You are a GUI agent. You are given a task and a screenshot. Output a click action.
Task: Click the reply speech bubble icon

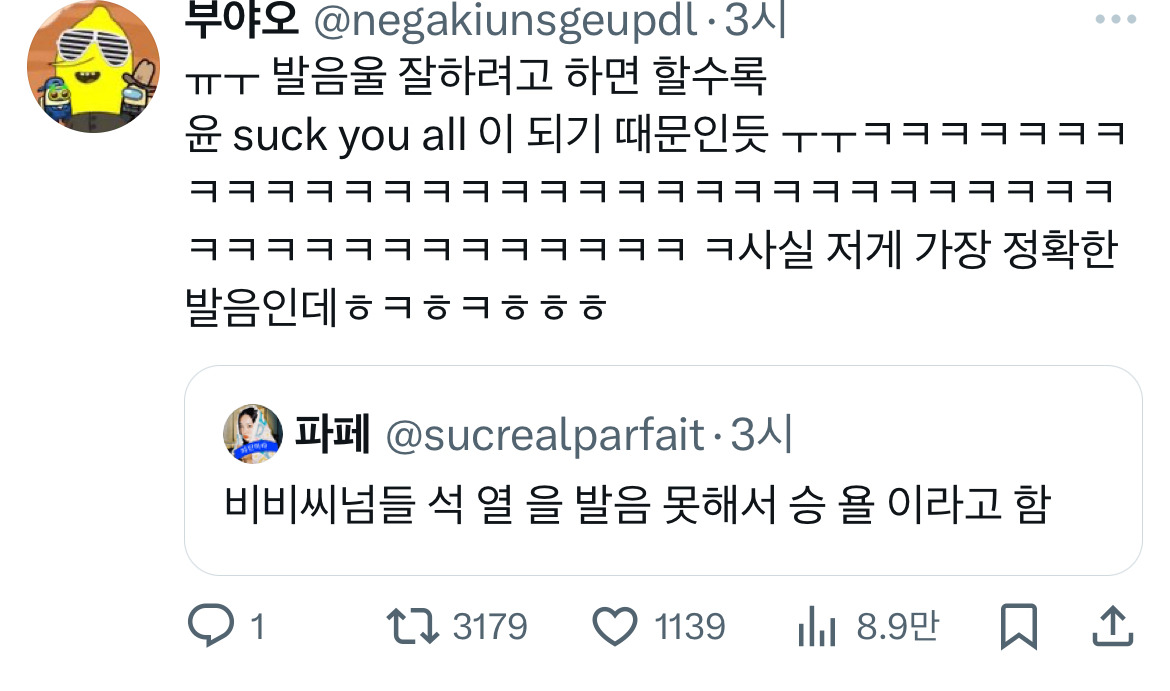click(210, 625)
